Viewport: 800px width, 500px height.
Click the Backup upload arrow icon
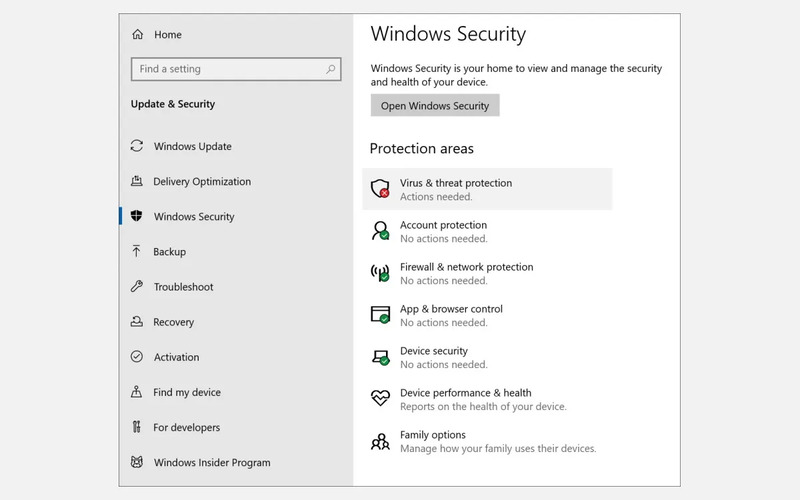(x=136, y=251)
